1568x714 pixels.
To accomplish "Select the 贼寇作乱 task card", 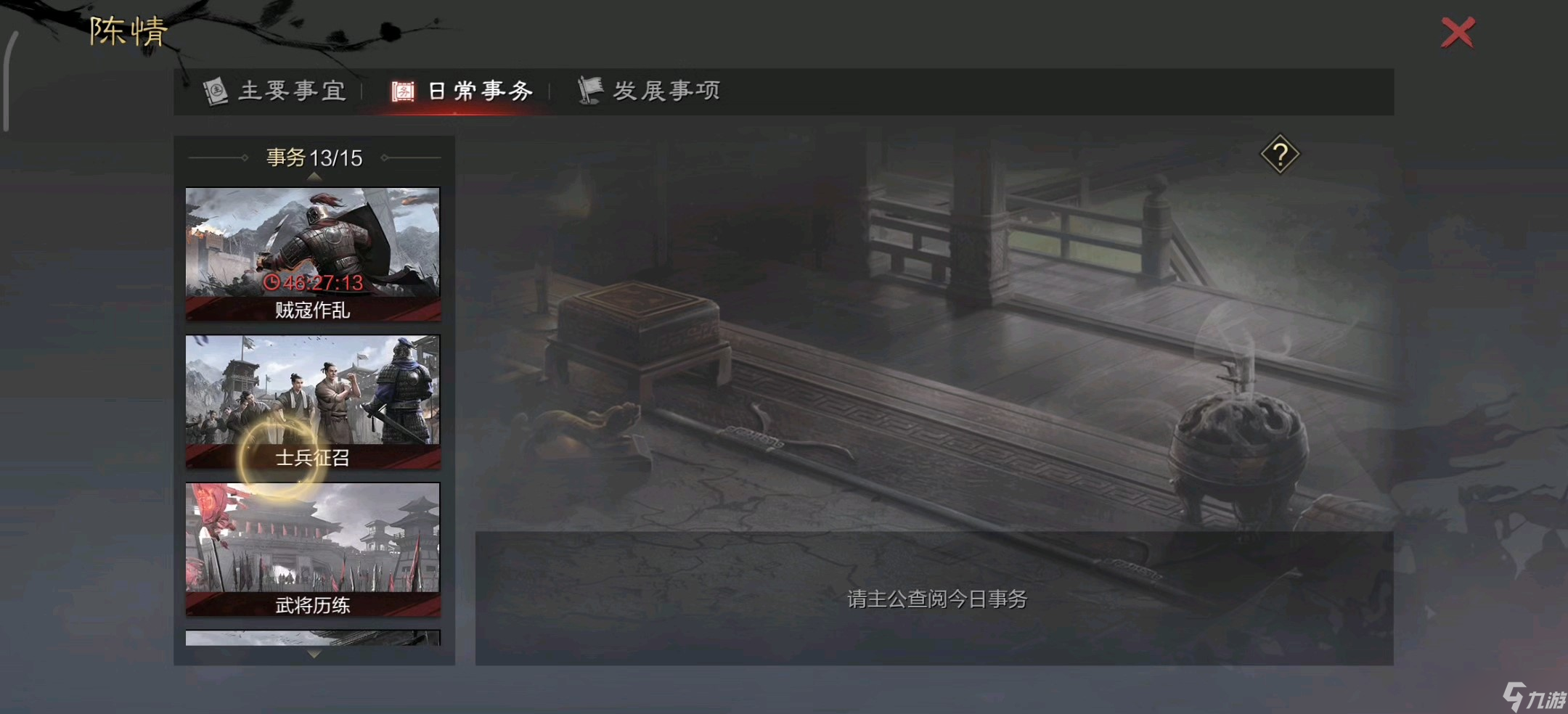I will [313, 255].
